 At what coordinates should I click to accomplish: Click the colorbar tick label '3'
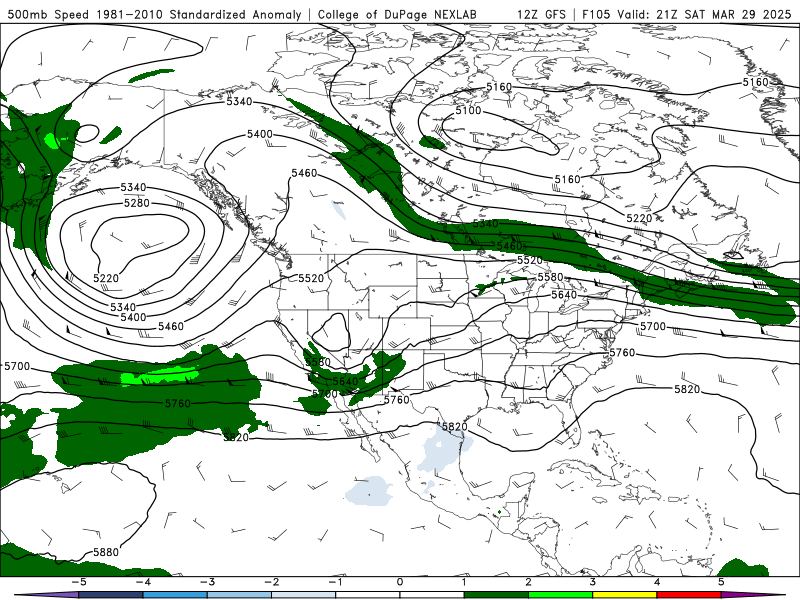pos(593,582)
